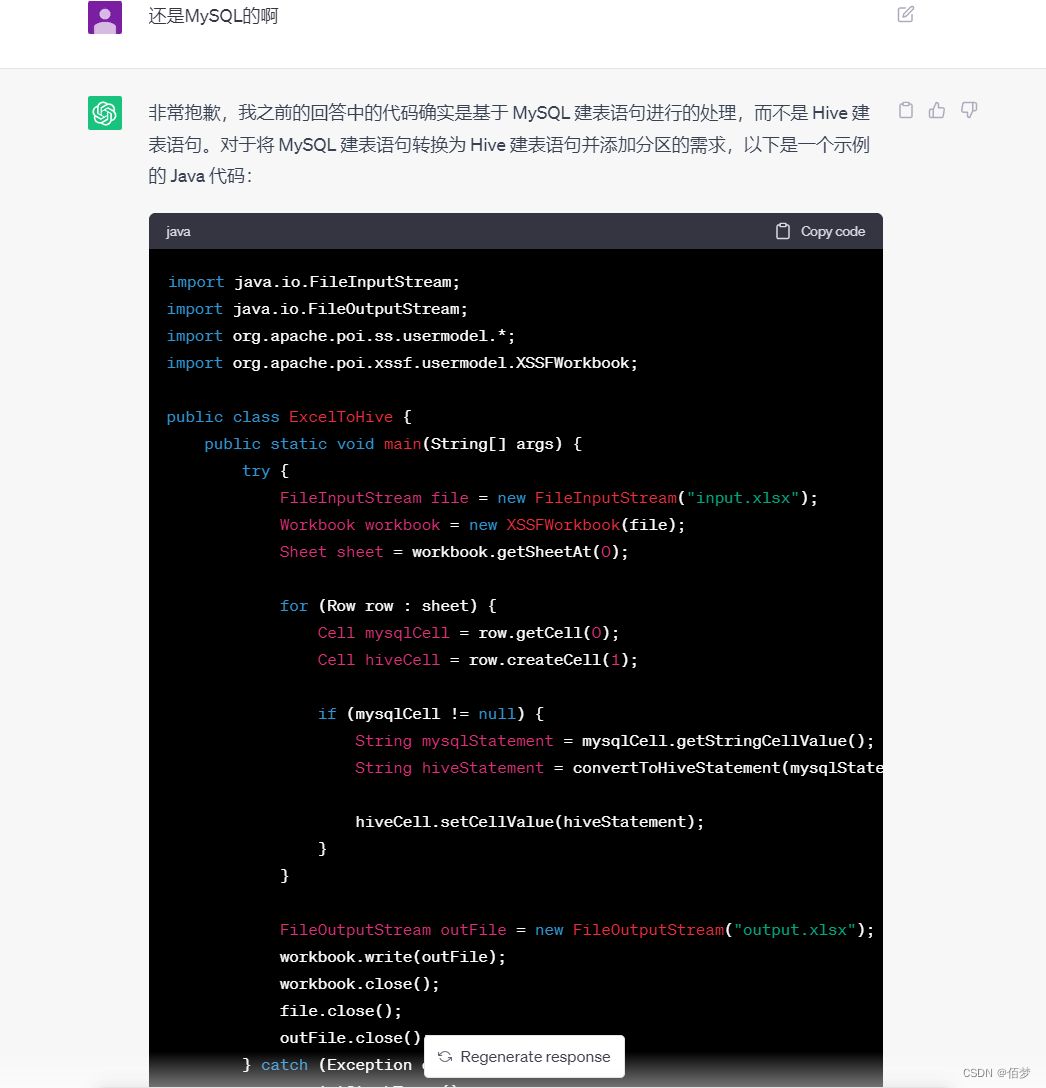Give the response a thumbs down
This screenshot has height=1088, width=1046.
click(x=969, y=110)
